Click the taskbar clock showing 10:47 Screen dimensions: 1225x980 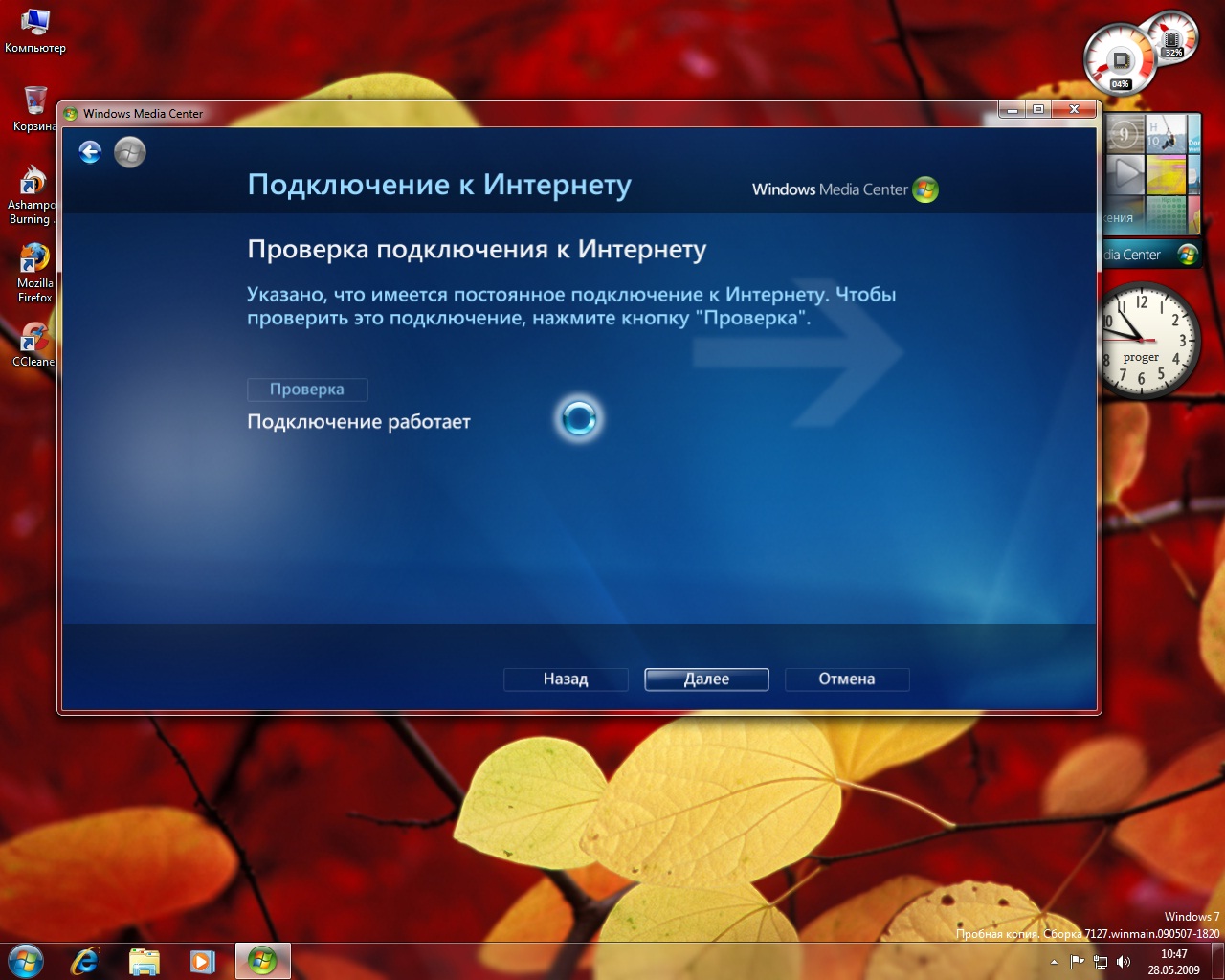[1174, 962]
